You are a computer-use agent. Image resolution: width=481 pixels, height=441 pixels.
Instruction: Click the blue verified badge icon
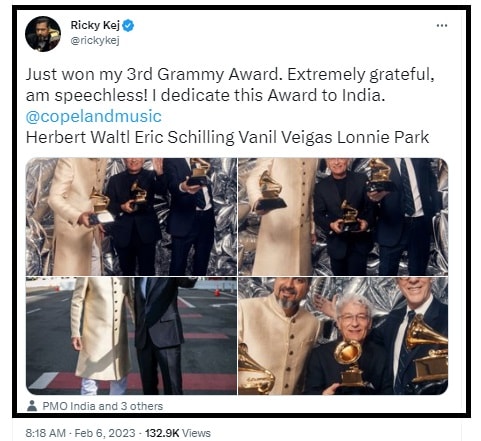tap(128, 25)
